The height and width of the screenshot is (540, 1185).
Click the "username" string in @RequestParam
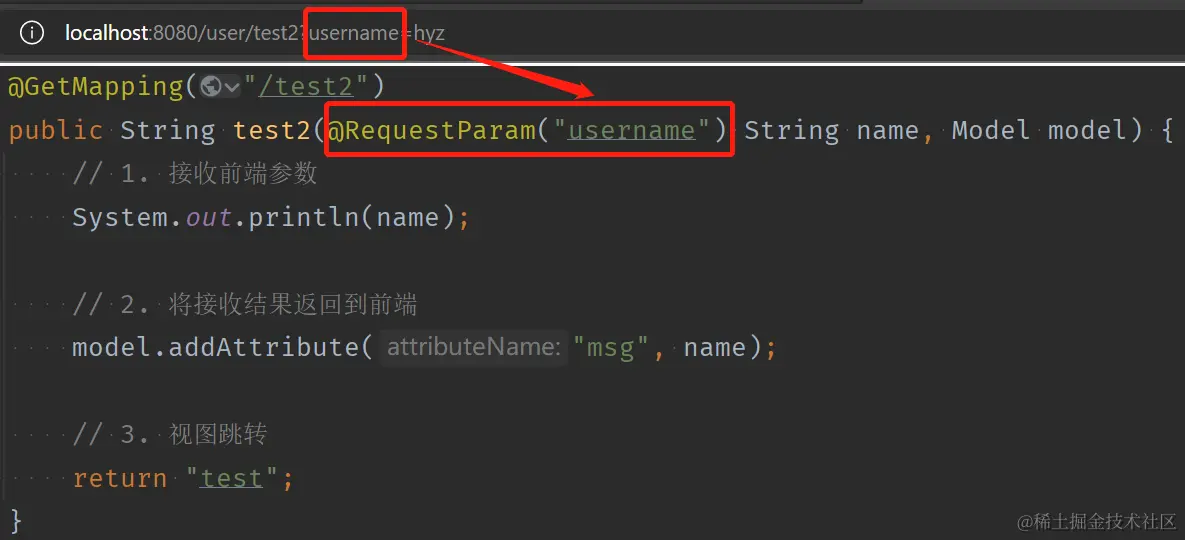click(x=631, y=130)
